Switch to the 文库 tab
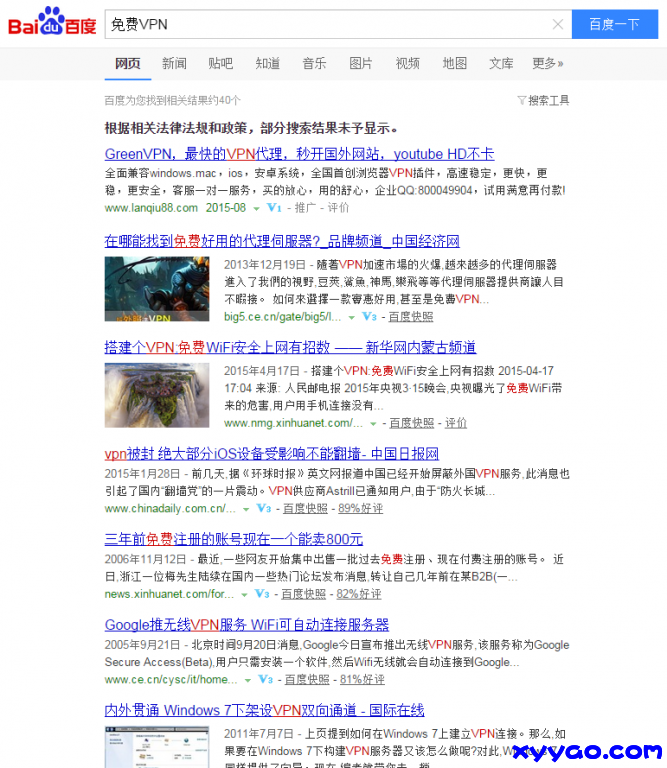667x768 pixels. pos(501,63)
